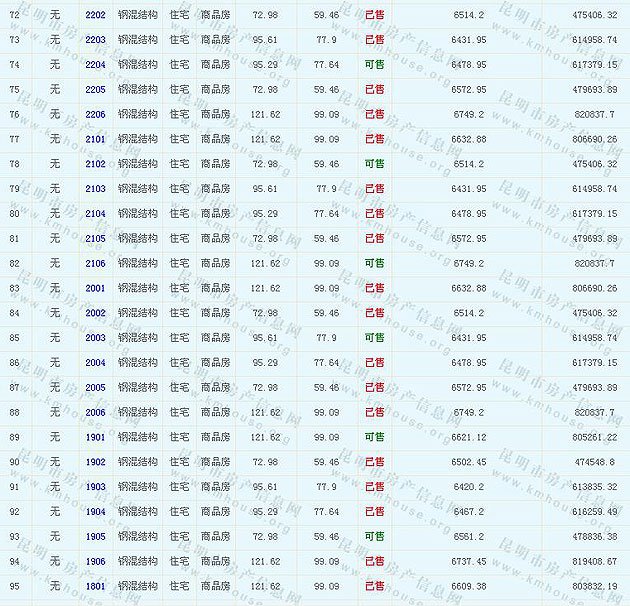Open room 2005 details
Image resolution: width=630 pixels, height=606 pixels.
[x=95, y=387]
